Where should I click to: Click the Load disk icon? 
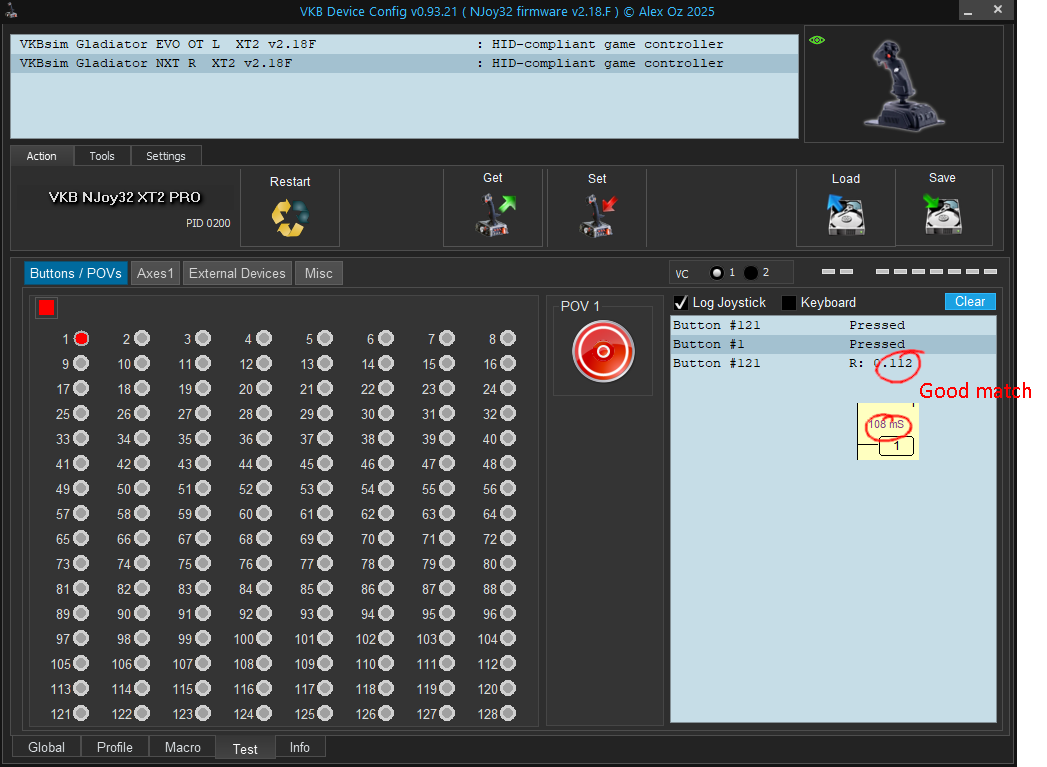point(845,214)
